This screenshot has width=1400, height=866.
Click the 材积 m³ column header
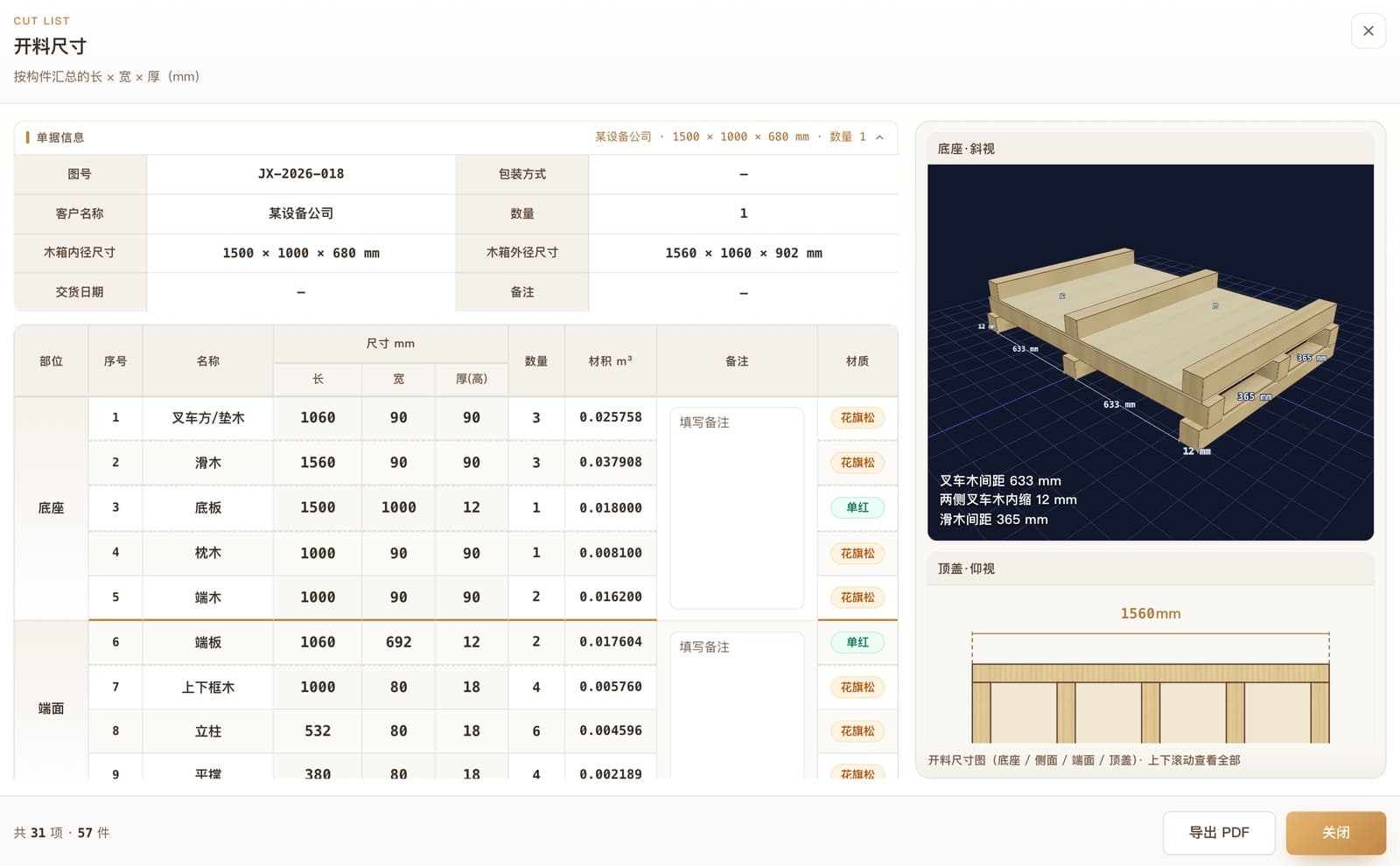point(611,361)
